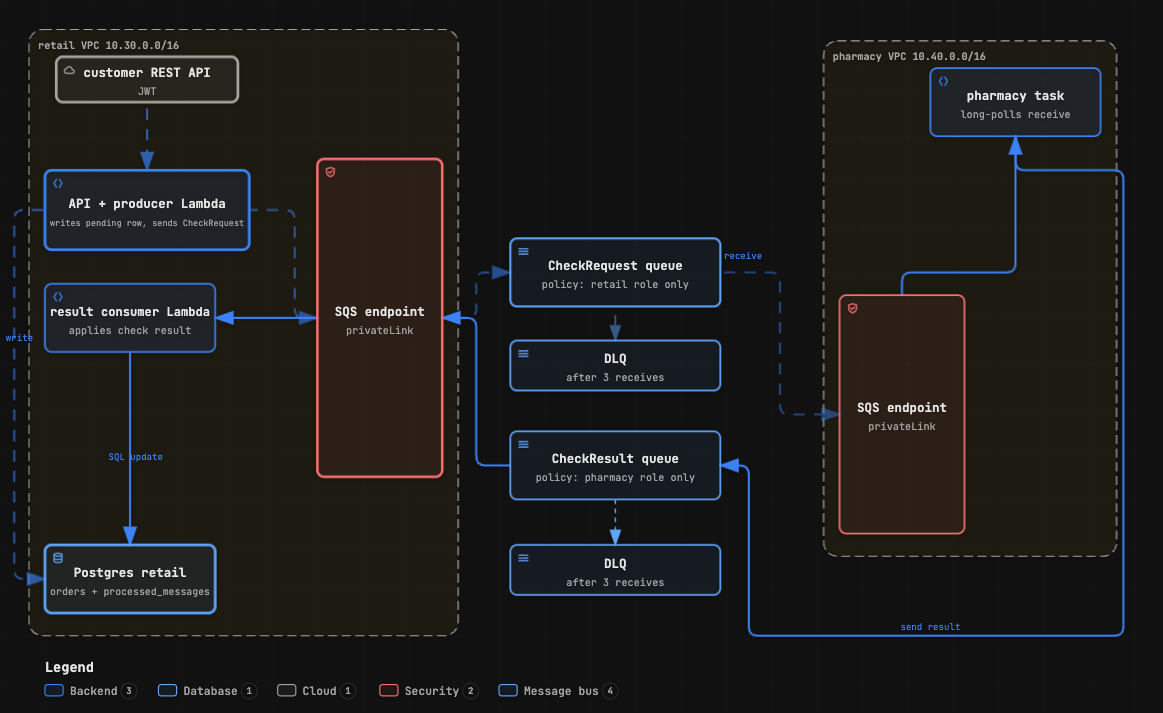This screenshot has height=713, width=1163.
Task: Click 'privateLink' subtitle in retail VPC
Action: point(379,330)
